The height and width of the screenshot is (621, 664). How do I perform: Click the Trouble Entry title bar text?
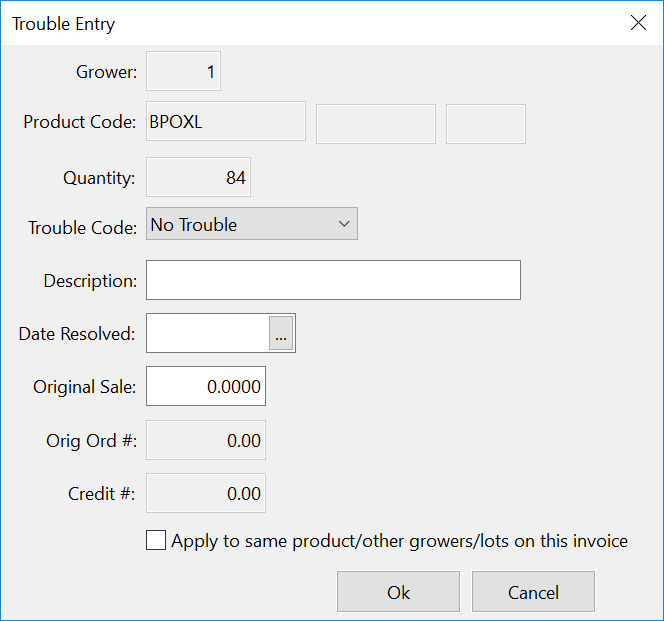point(63,23)
